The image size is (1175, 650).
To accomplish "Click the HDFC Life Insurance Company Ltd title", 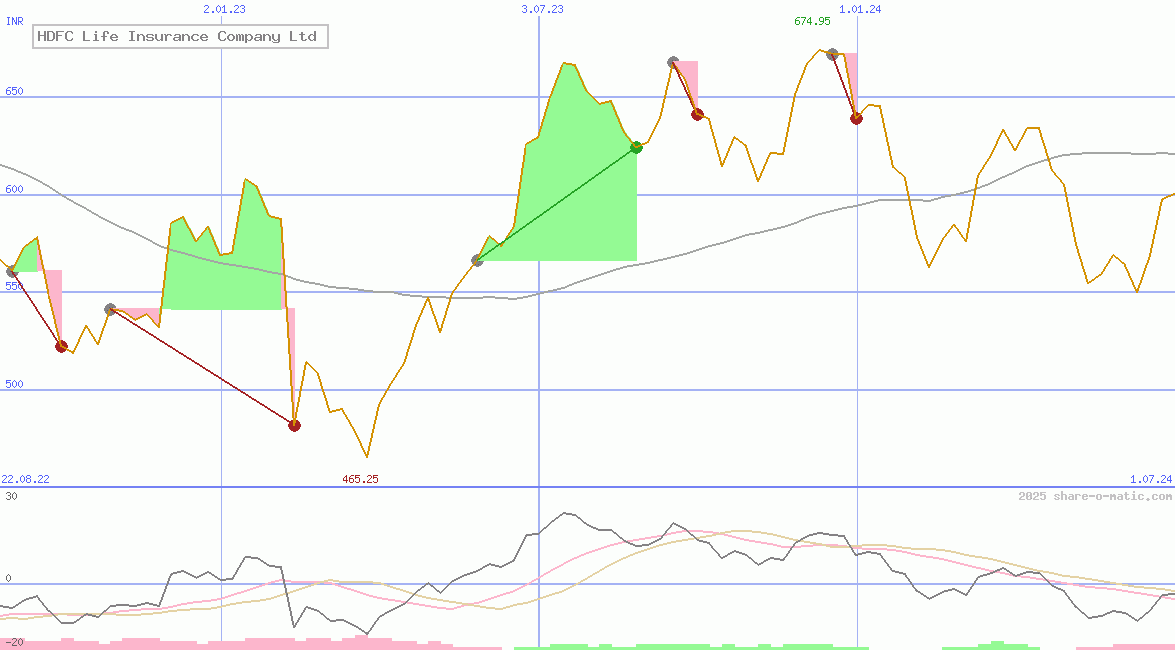I will click(x=180, y=36).
